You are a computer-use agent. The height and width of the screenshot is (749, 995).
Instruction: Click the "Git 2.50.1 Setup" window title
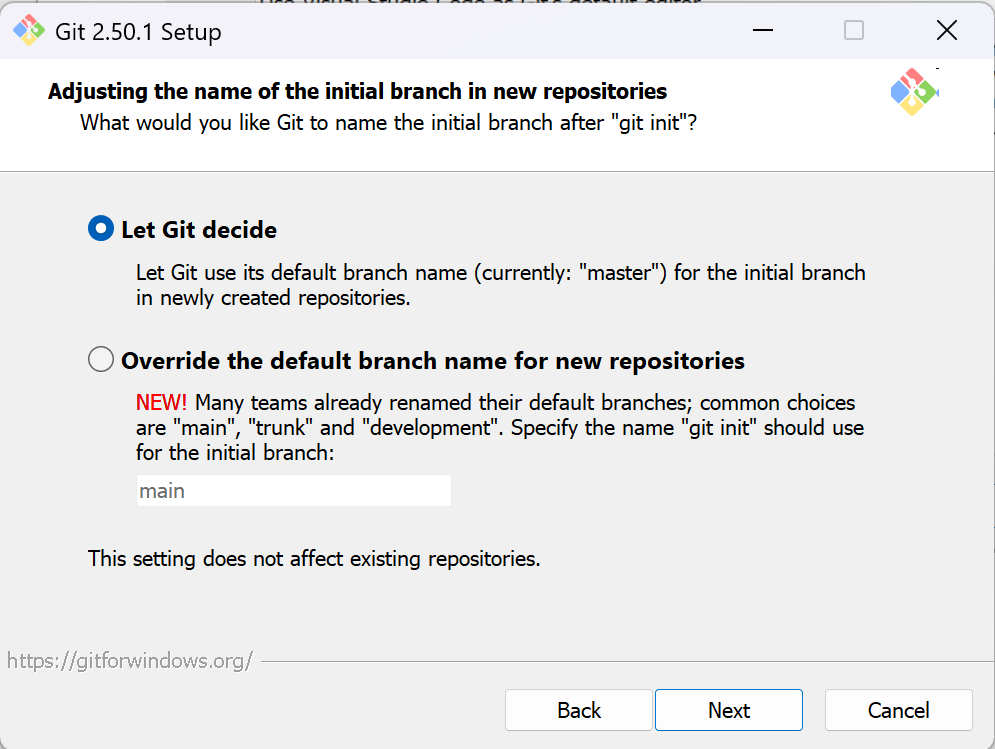(138, 32)
